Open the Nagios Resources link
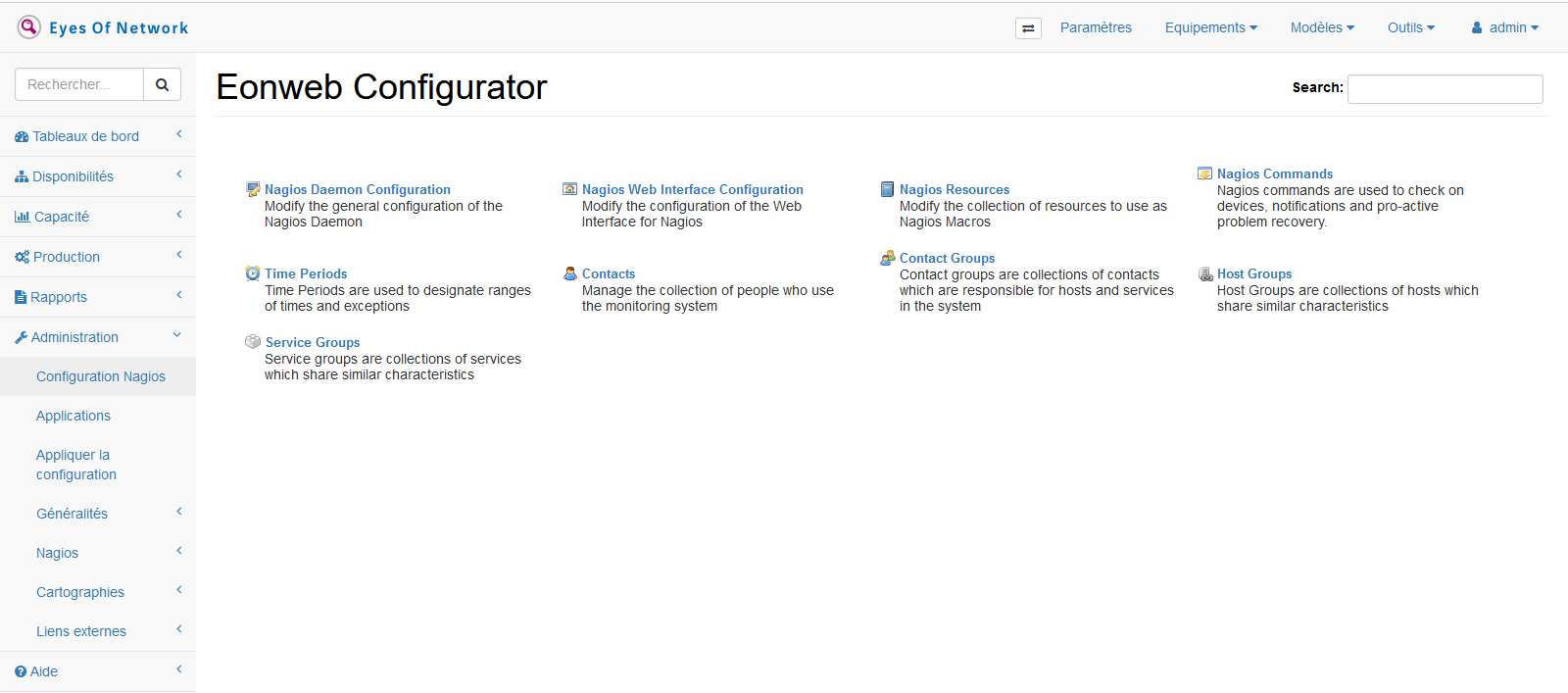The height and width of the screenshot is (693, 1568). [x=954, y=189]
